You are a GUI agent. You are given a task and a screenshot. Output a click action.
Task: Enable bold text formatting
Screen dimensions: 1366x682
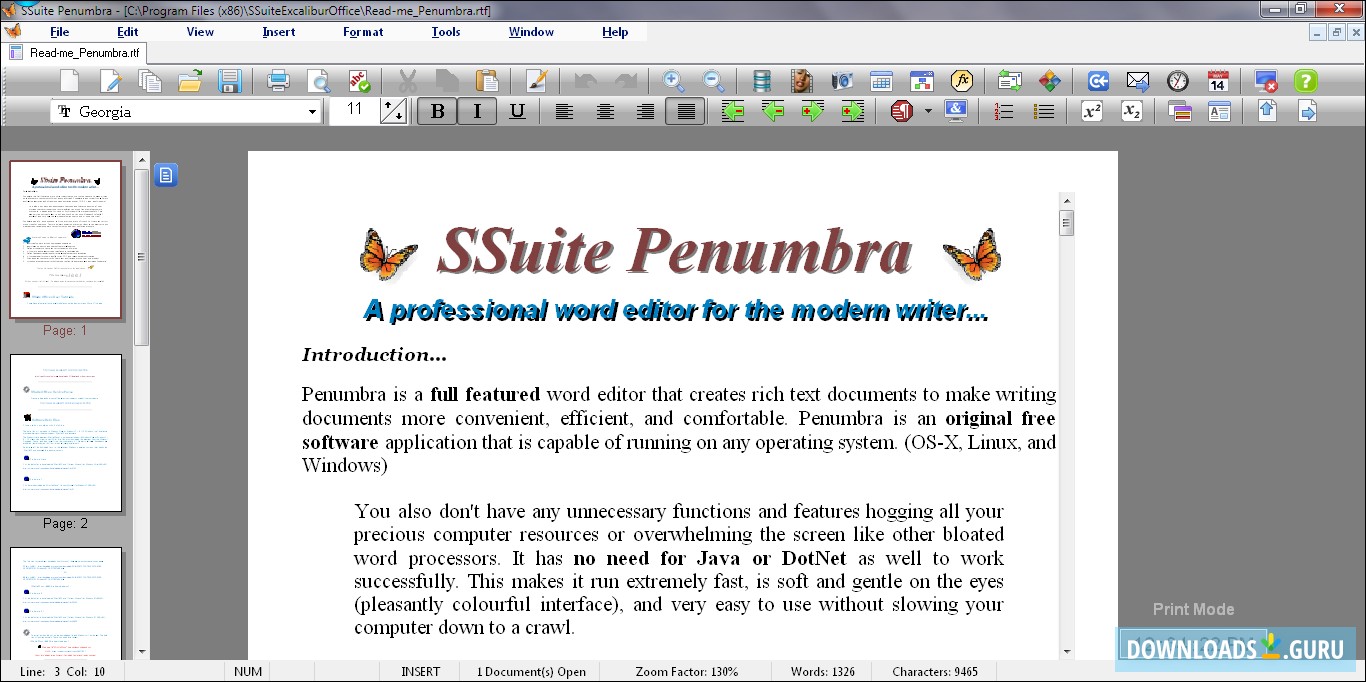click(437, 111)
